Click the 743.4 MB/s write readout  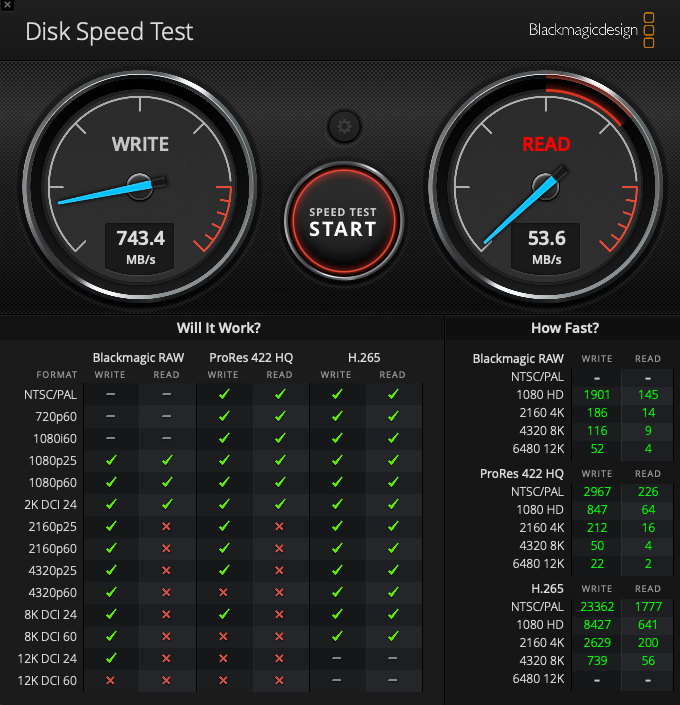pyautogui.click(x=140, y=248)
